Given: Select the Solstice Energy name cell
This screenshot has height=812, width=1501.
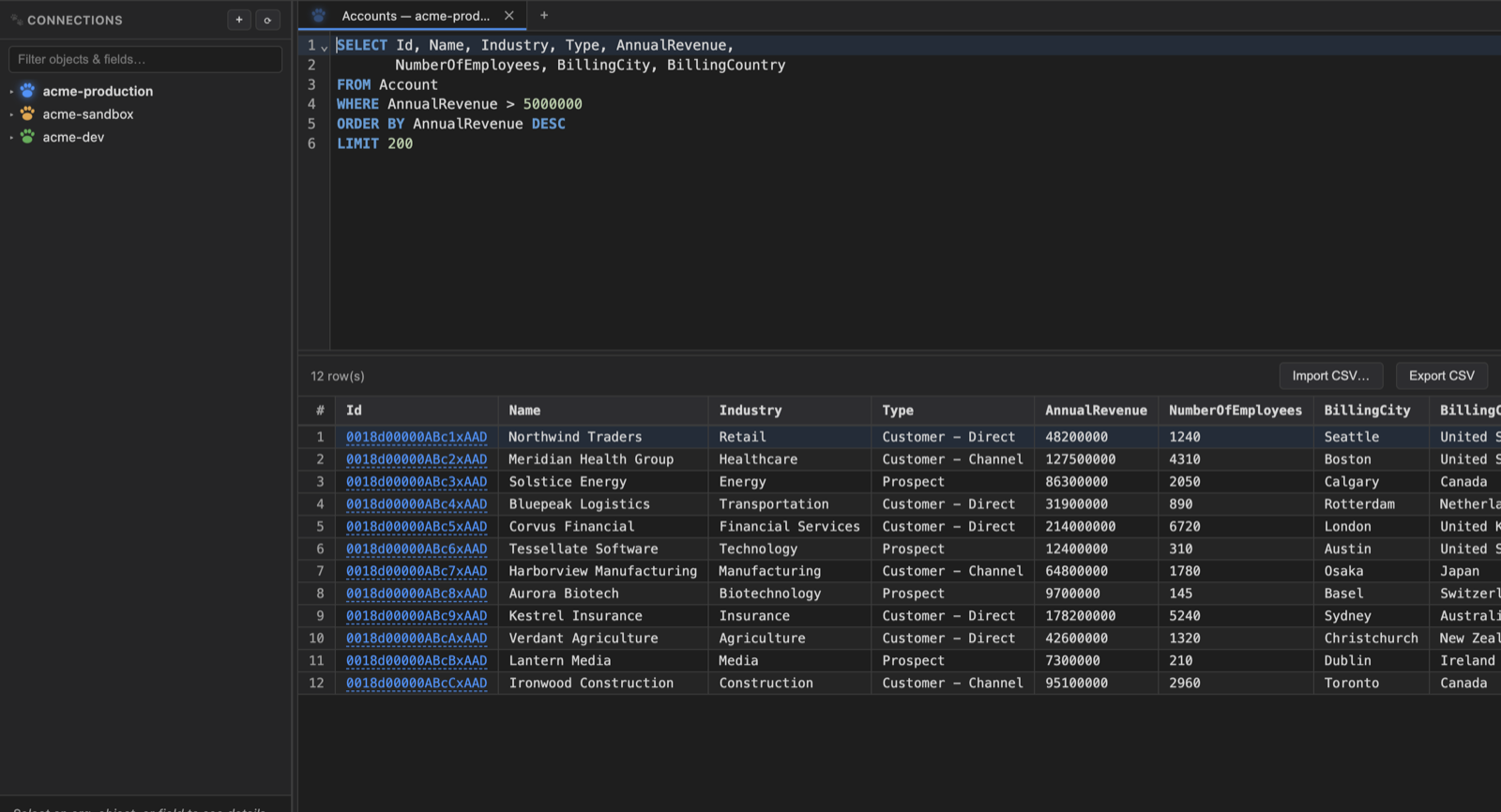Looking at the screenshot, I should point(603,482).
